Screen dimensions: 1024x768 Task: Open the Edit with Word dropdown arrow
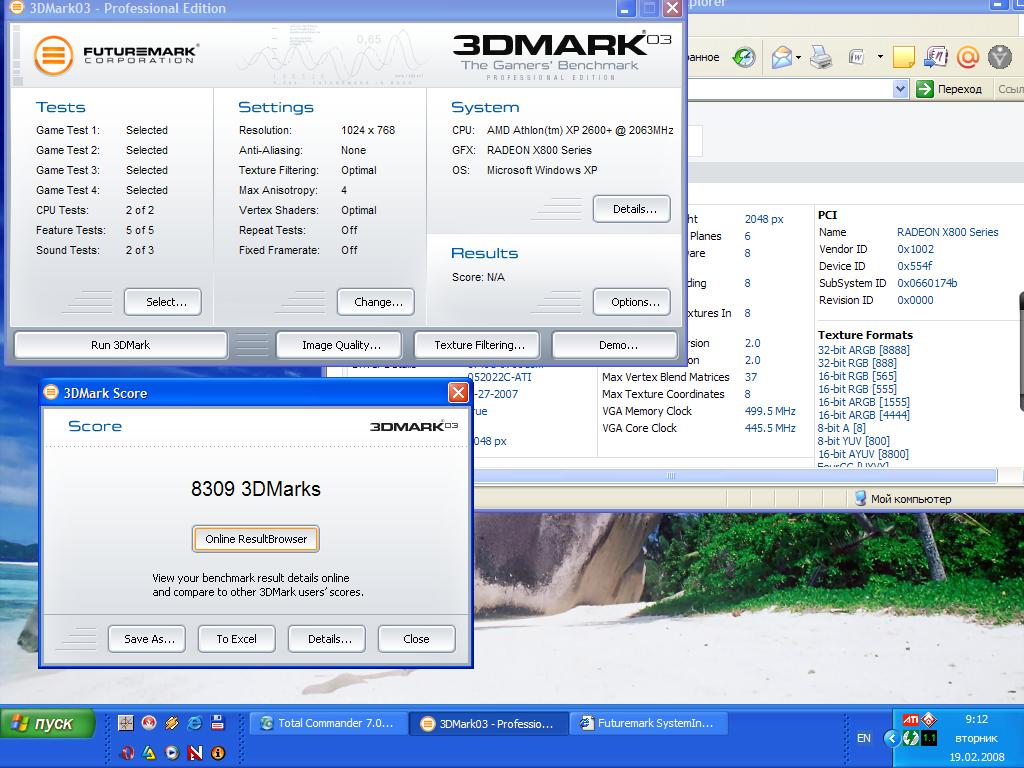[x=880, y=57]
